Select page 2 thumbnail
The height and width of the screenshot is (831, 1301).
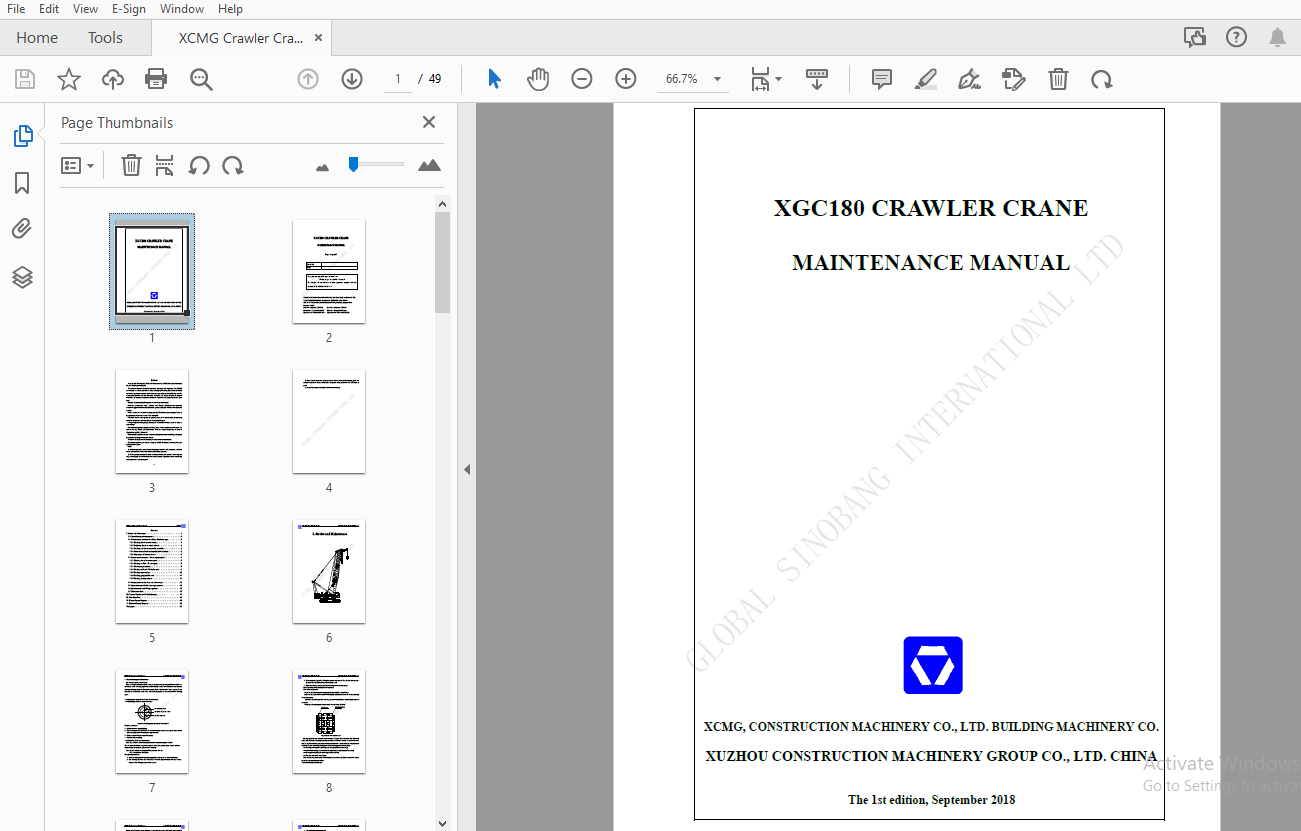[x=329, y=271]
